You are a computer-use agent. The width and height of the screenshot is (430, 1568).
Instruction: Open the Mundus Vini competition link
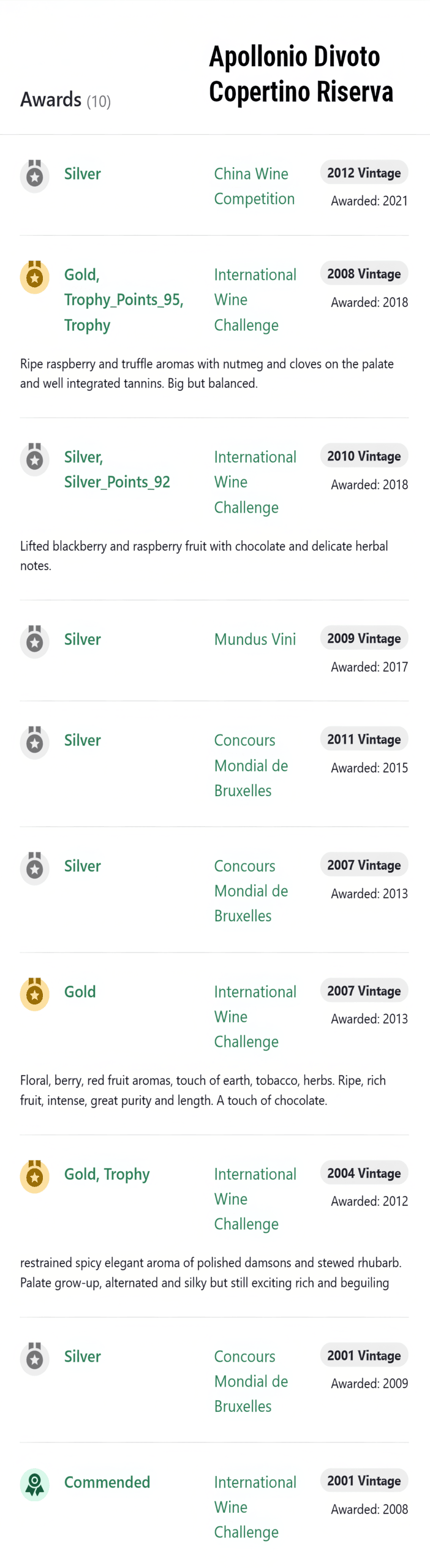click(x=255, y=639)
